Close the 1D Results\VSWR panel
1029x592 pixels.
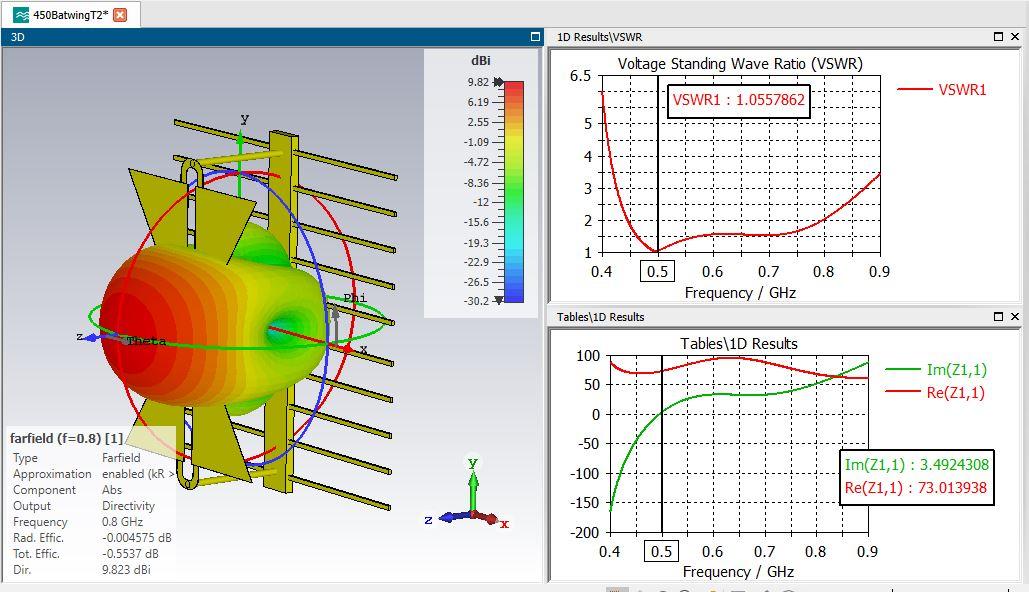tap(1015, 37)
